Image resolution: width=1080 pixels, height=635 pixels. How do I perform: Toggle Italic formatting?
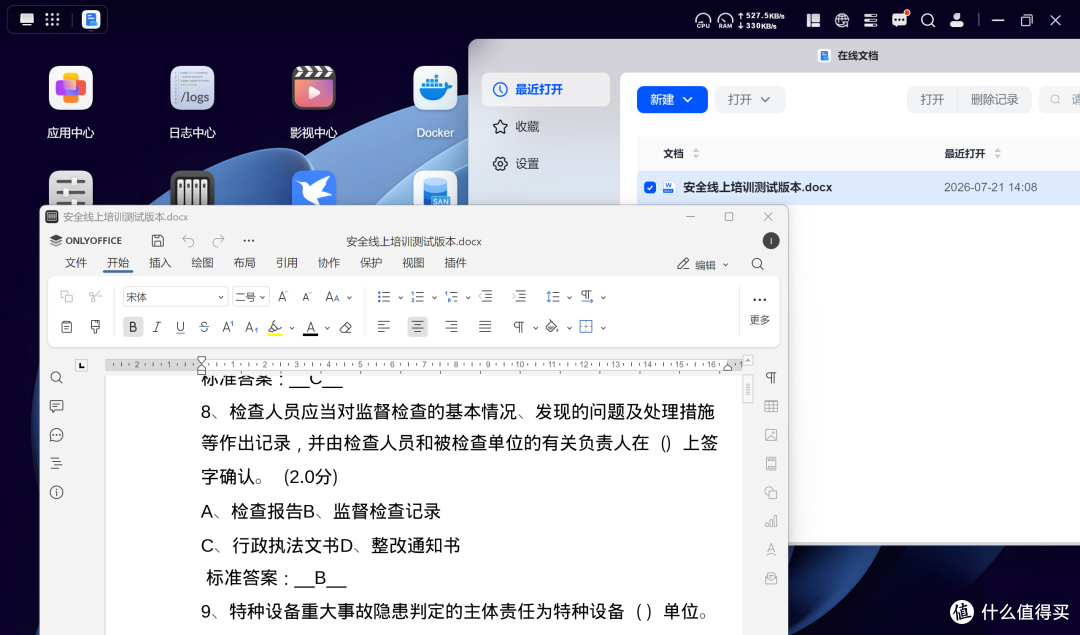pyautogui.click(x=156, y=326)
